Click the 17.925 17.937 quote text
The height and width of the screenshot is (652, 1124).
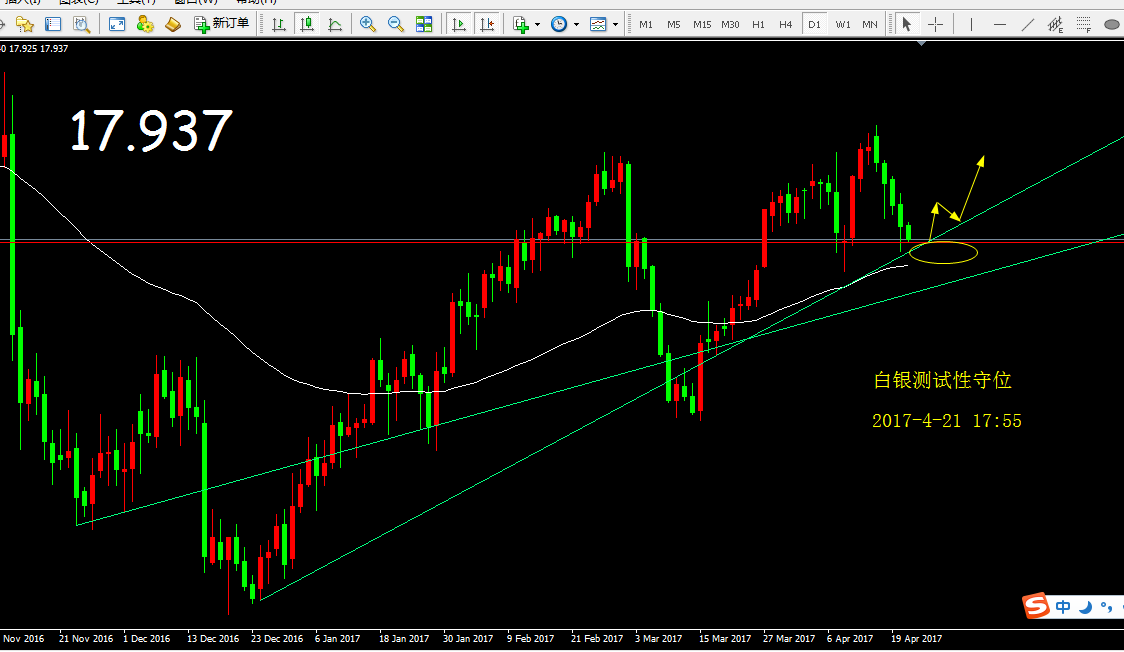[39, 49]
